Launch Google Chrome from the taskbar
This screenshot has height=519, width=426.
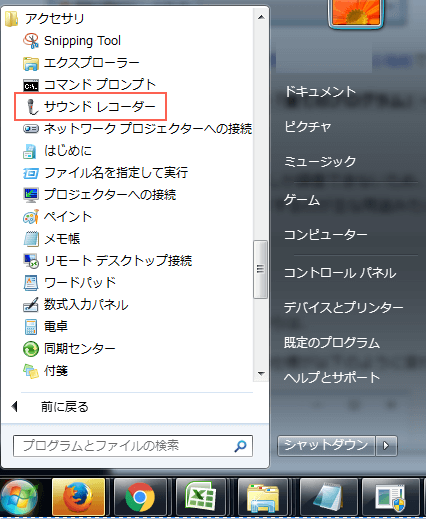(x=140, y=497)
